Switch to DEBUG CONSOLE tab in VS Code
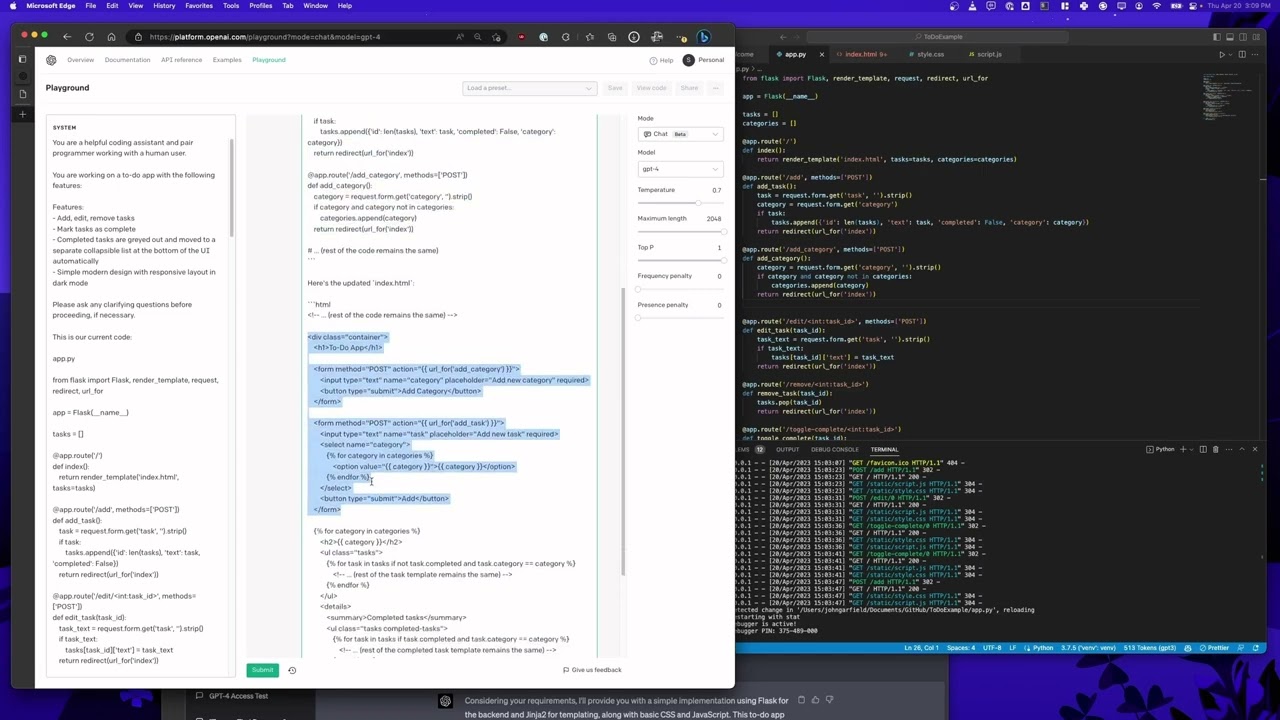1280x720 pixels. (834, 450)
